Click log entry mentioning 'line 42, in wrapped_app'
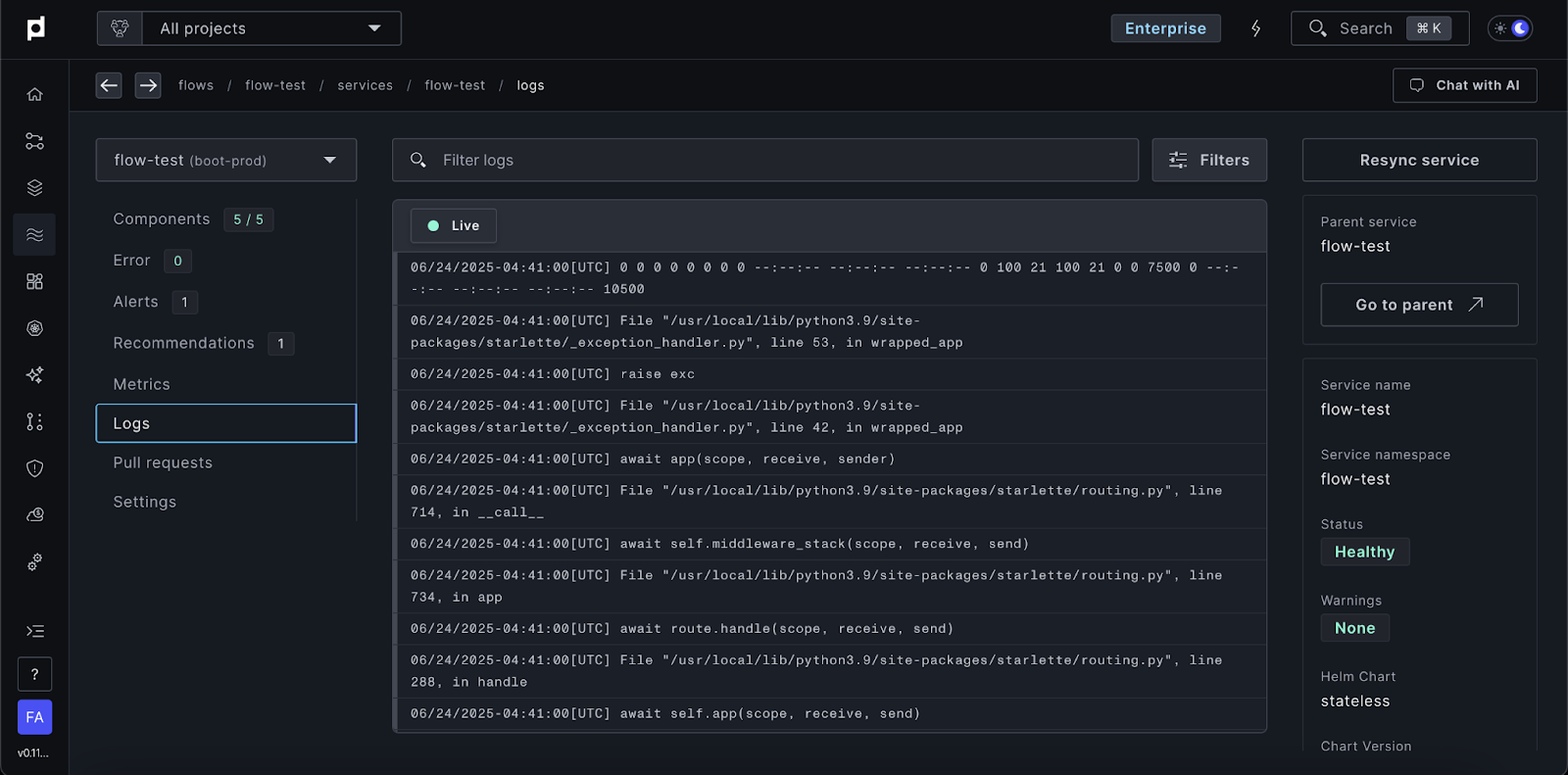The height and width of the screenshot is (775, 1568). tap(830, 416)
